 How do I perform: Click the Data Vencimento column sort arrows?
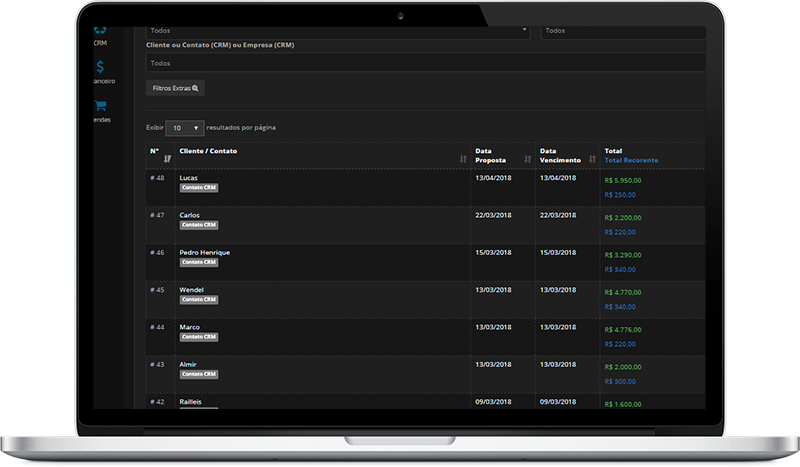coord(590,159)
